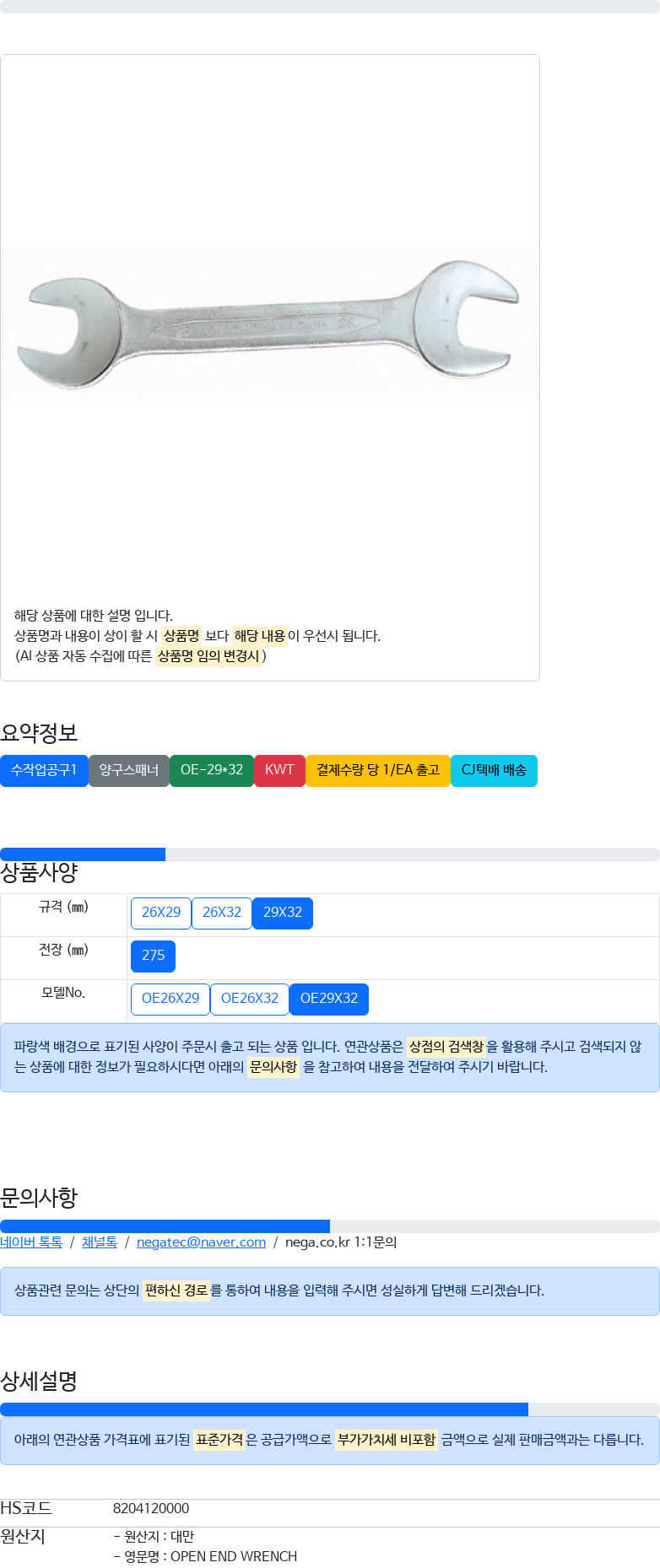
Task: Select the 양구스패너 tag
Action: click(x=129, y=770)
